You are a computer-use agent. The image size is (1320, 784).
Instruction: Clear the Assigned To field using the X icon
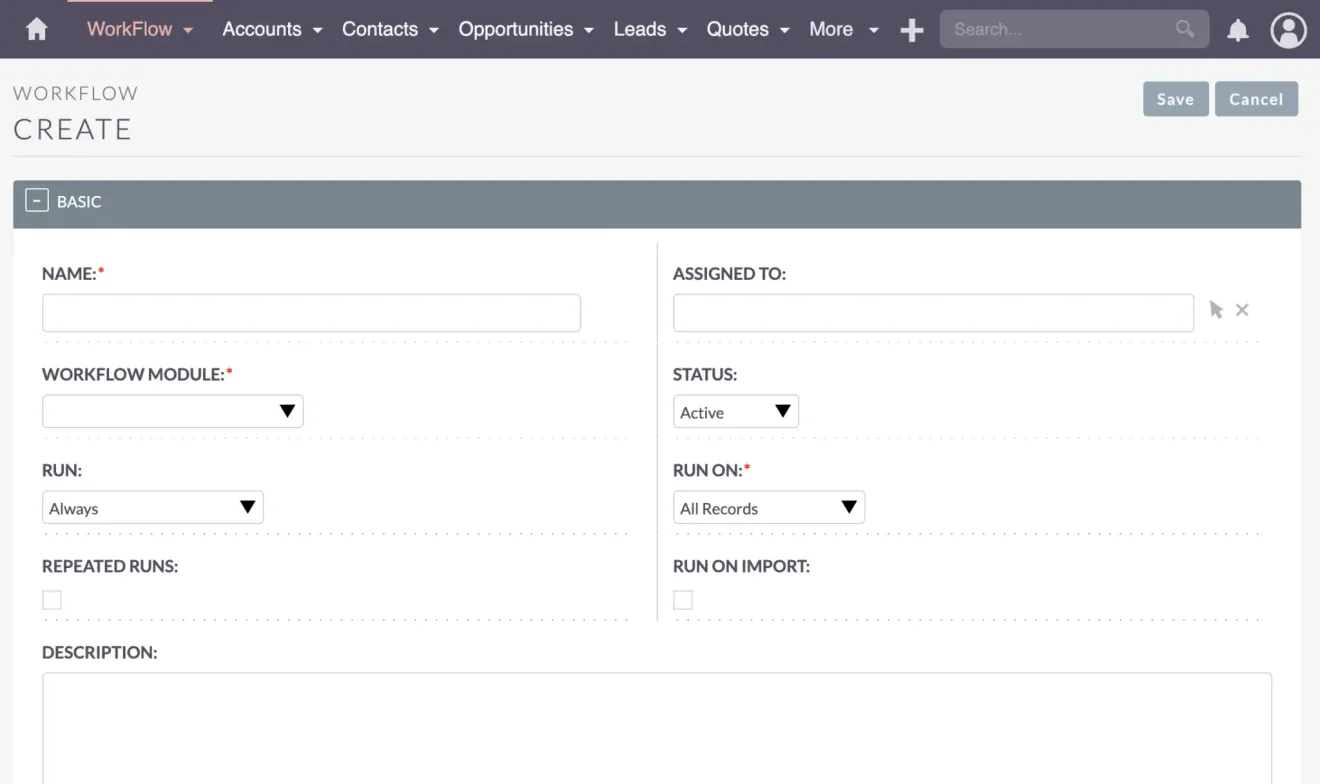click(x=1241, y=310)
